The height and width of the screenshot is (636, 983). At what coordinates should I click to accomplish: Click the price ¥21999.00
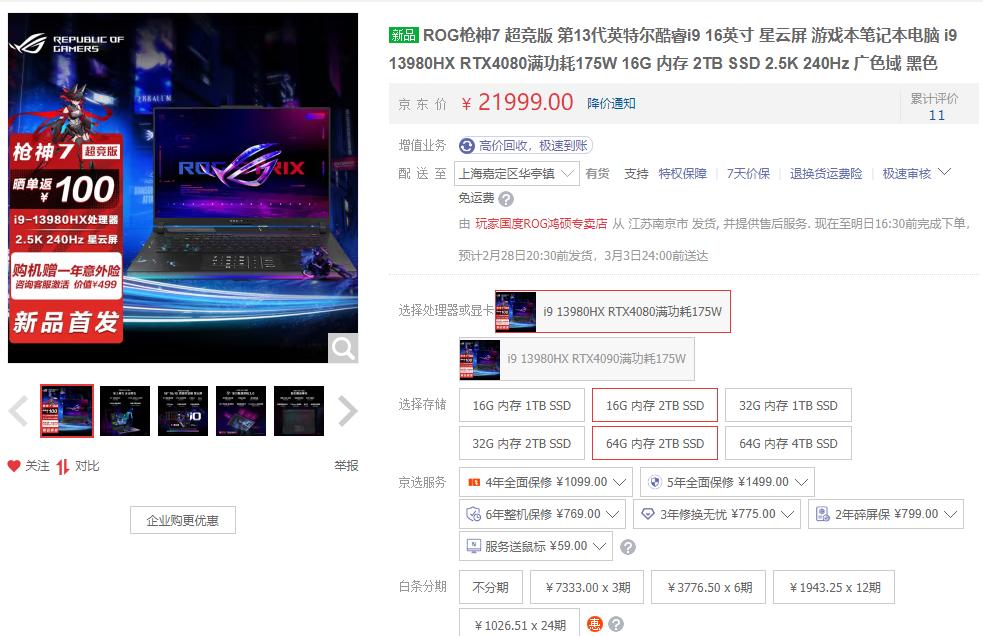517,102
